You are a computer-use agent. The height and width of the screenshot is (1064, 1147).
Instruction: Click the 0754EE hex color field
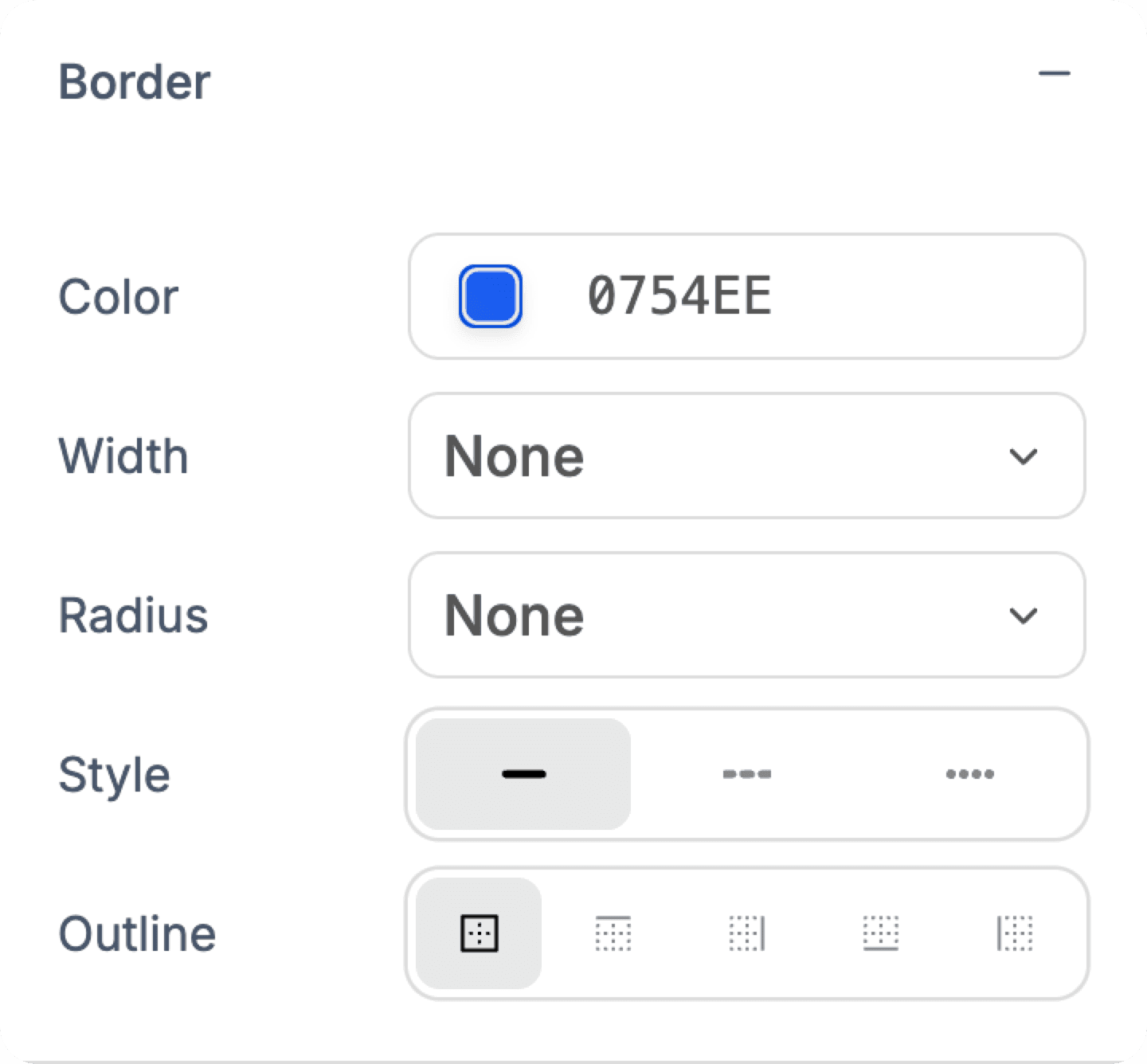point(681,295)
